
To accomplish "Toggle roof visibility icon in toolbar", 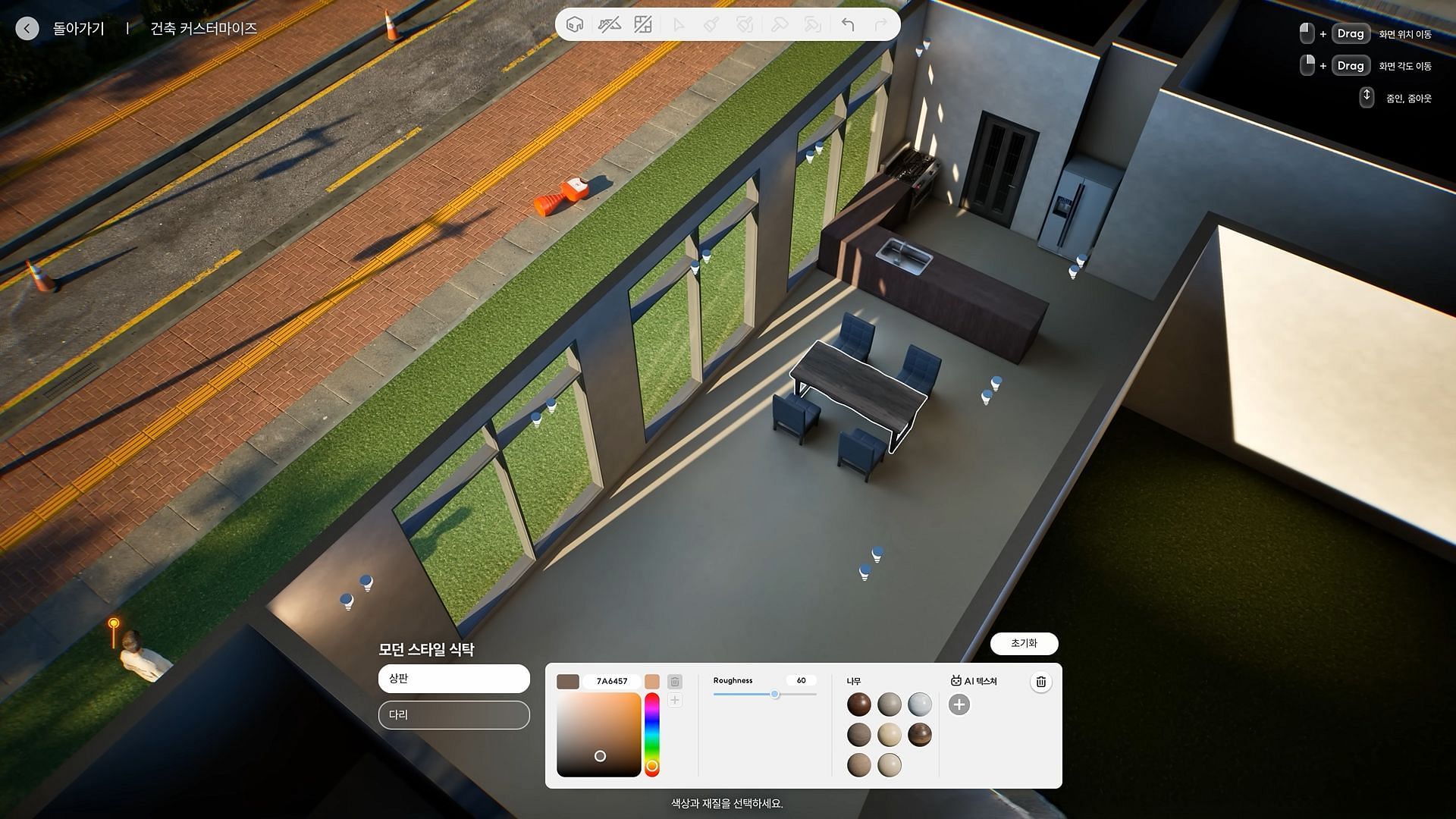I will pos(609,24).
